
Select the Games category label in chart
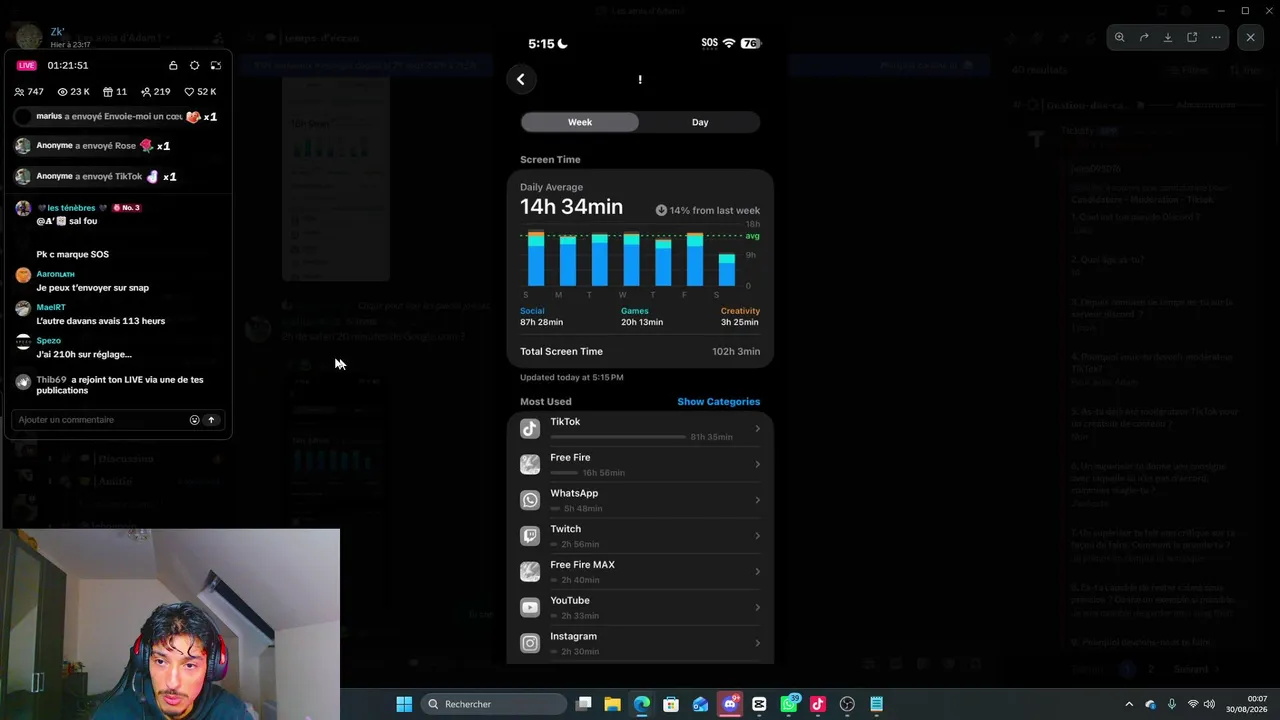pos(635,311)
